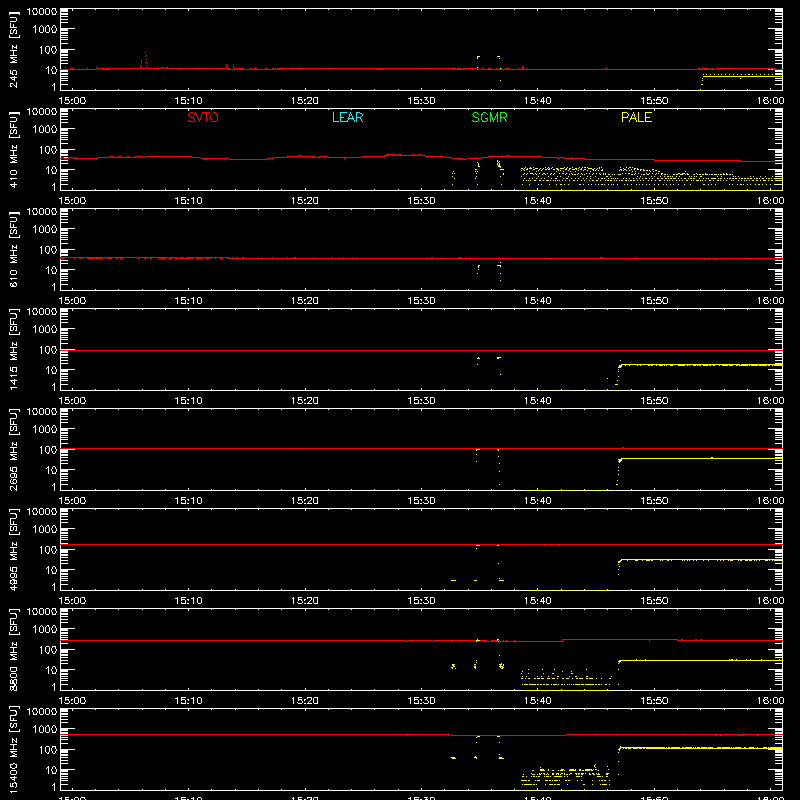This screenshot has width=800, height=800.
Task: Click the yellow PALE station label
Action: [x=636, y=117]
